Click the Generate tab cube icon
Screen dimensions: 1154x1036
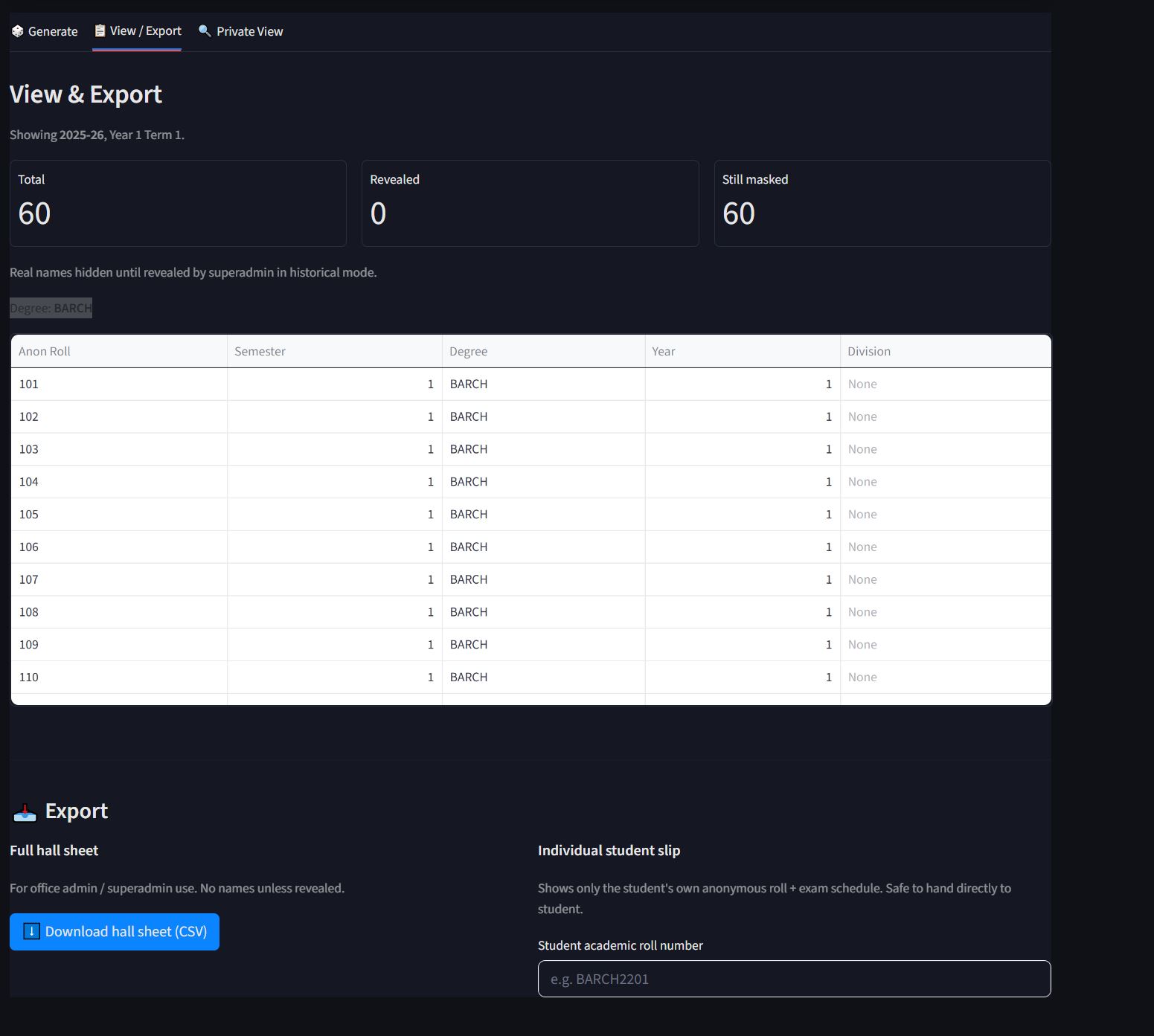(x=18, y=31)
